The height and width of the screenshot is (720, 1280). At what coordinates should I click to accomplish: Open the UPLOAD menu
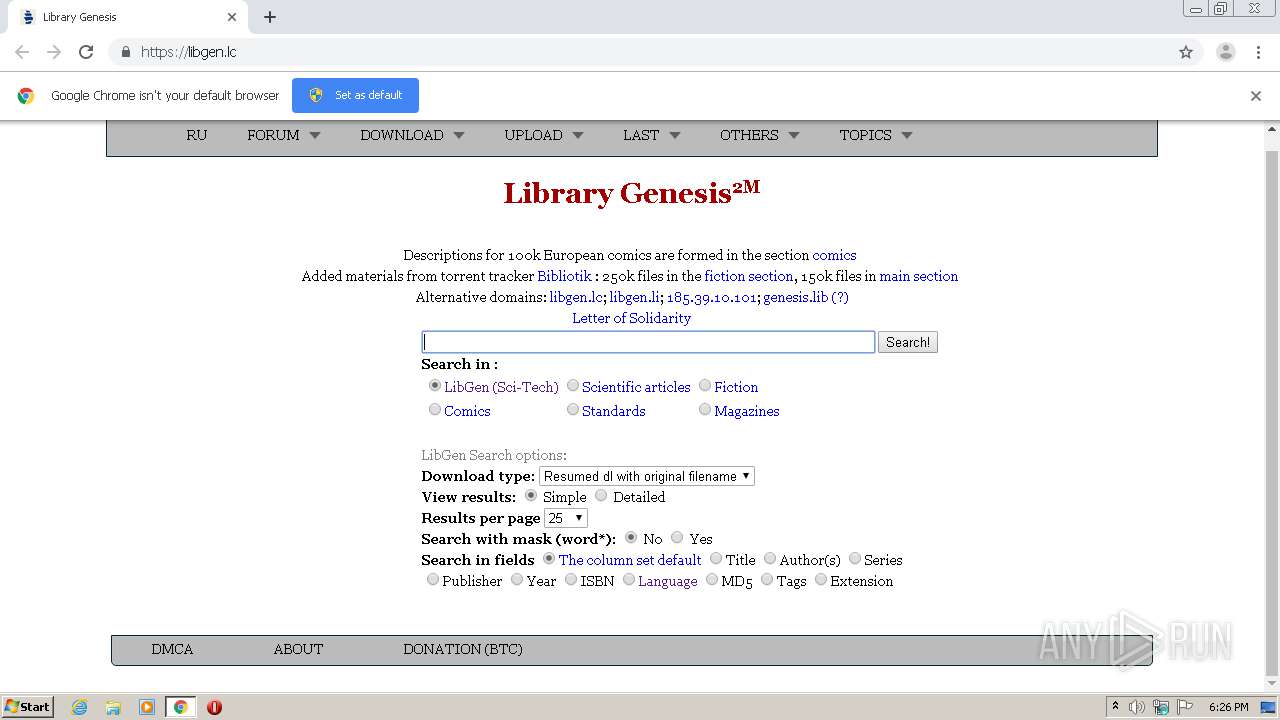click(x=533, y=135)
